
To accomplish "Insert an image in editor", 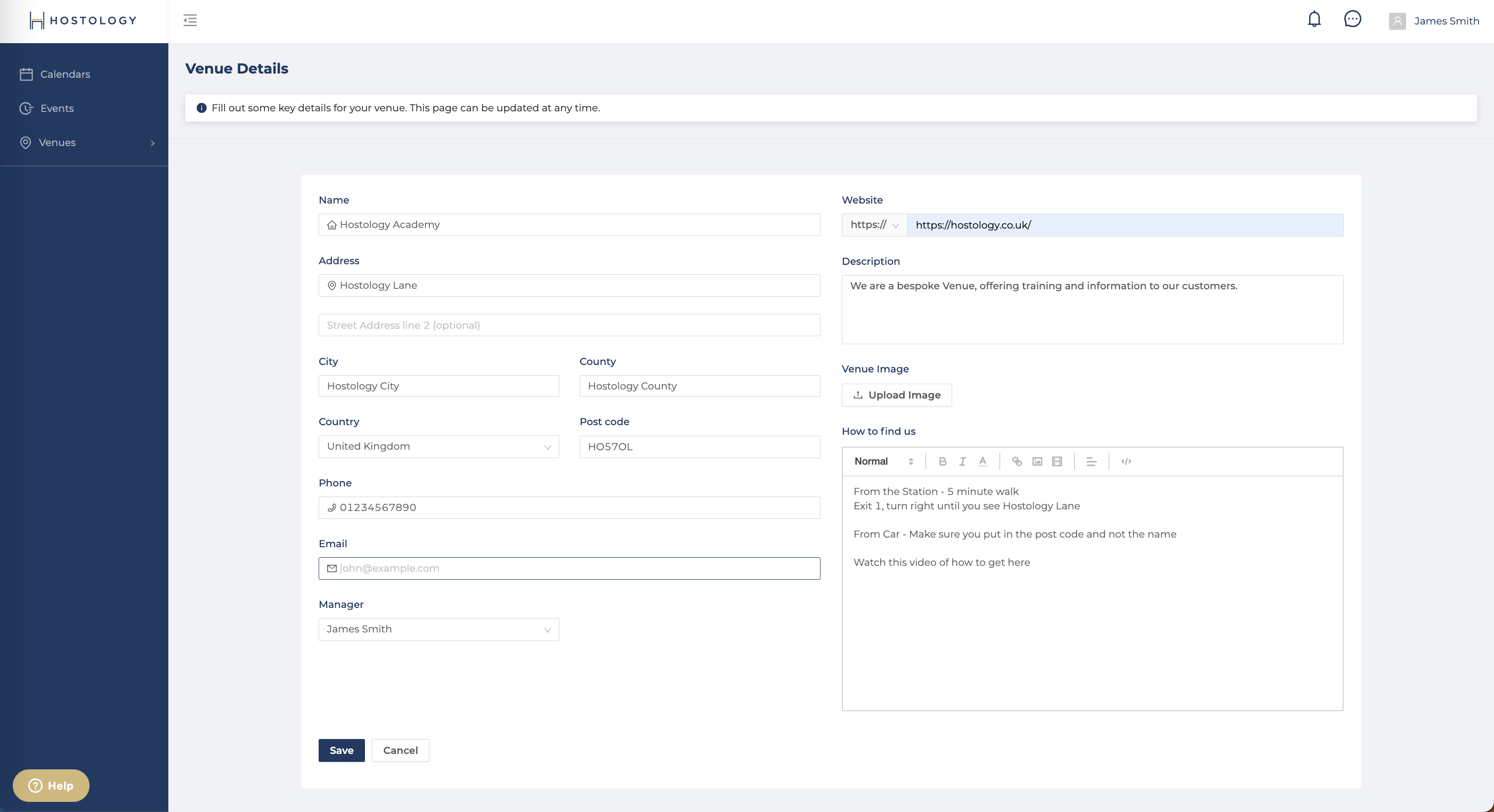I will pyautogui.click(x=1037, y=462).
